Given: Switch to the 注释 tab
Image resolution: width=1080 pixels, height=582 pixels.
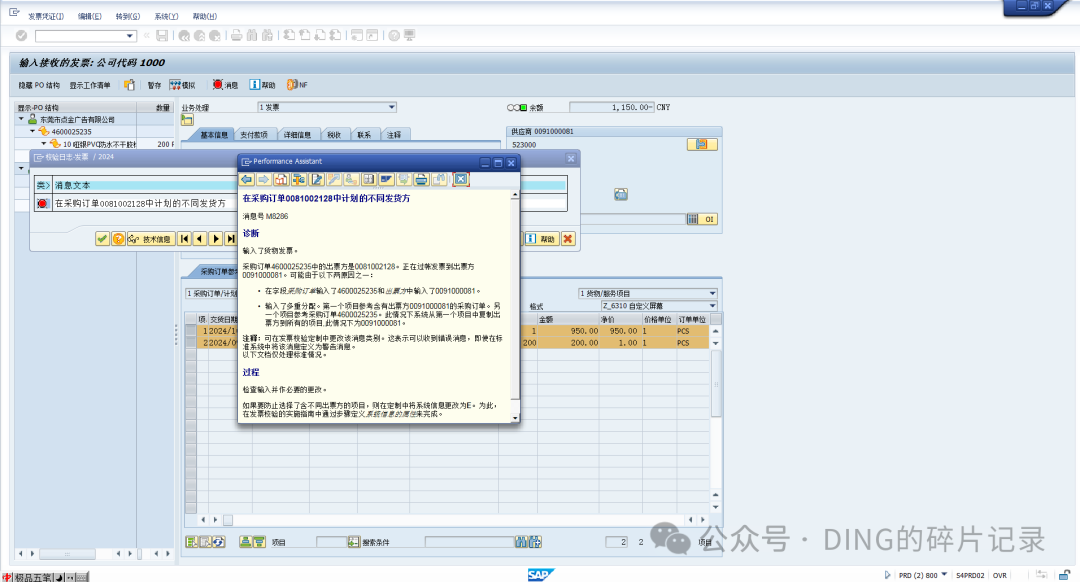Looking at the screenshot, I should point(394,135).
